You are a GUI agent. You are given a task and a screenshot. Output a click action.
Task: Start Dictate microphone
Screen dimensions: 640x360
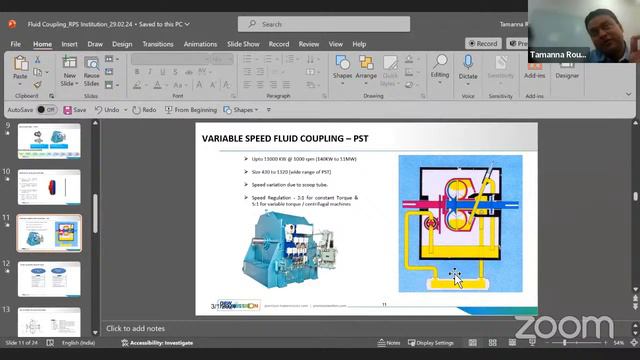468,70
